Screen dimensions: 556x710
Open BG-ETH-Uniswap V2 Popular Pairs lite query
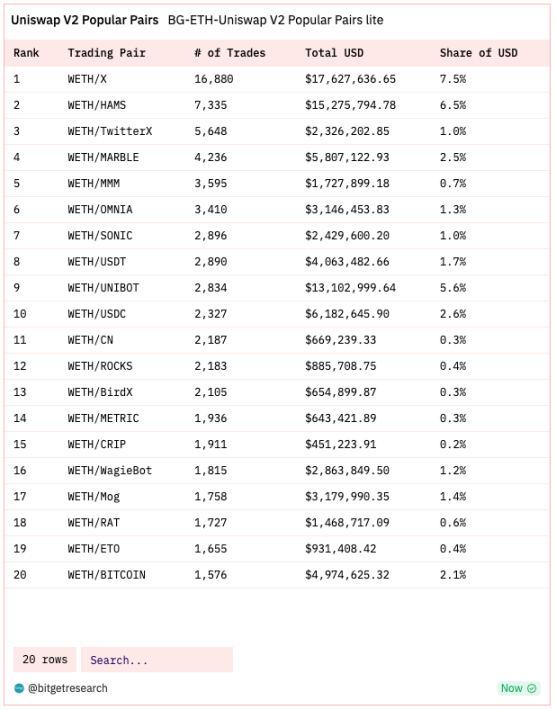pos(276,20)
